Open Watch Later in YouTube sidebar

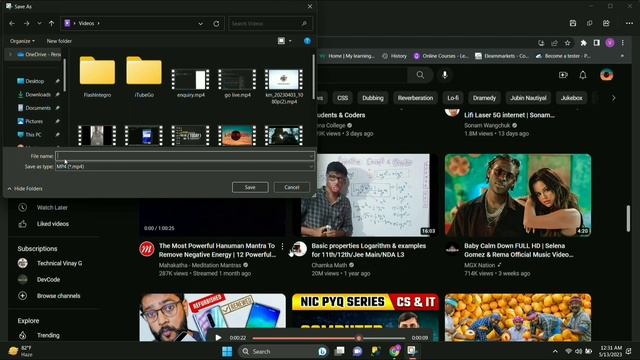click(x=52, y=207)
